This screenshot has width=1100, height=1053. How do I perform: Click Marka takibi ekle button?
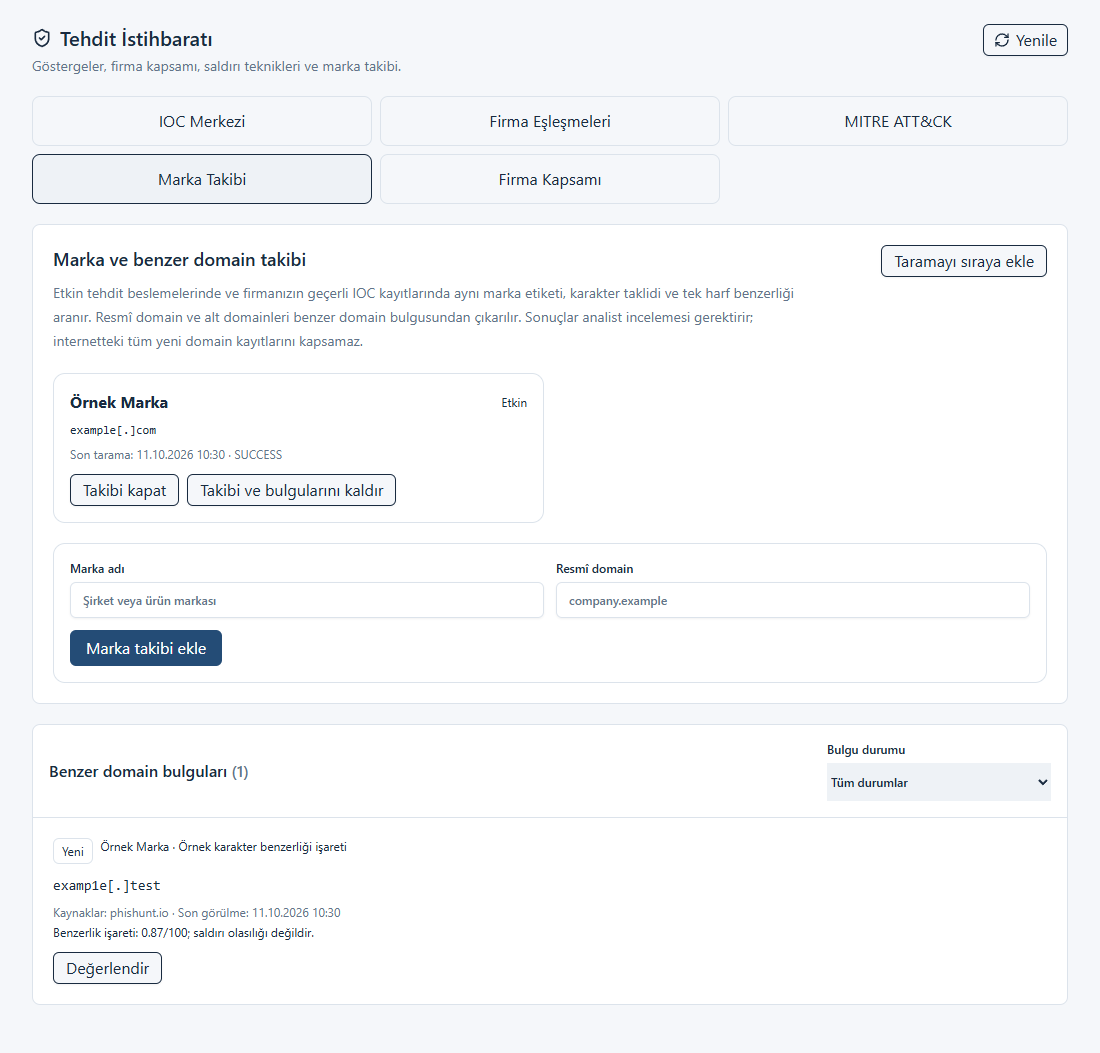146,648
